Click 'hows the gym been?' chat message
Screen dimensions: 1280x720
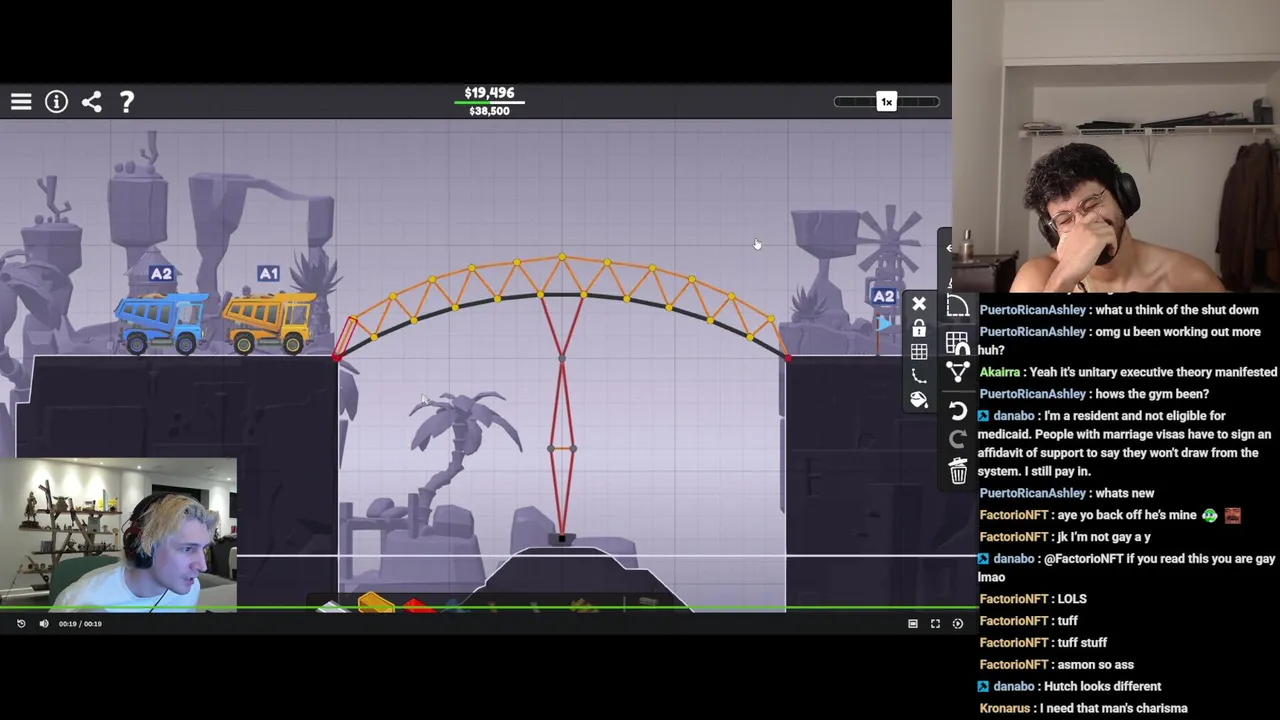[1152, 394]
